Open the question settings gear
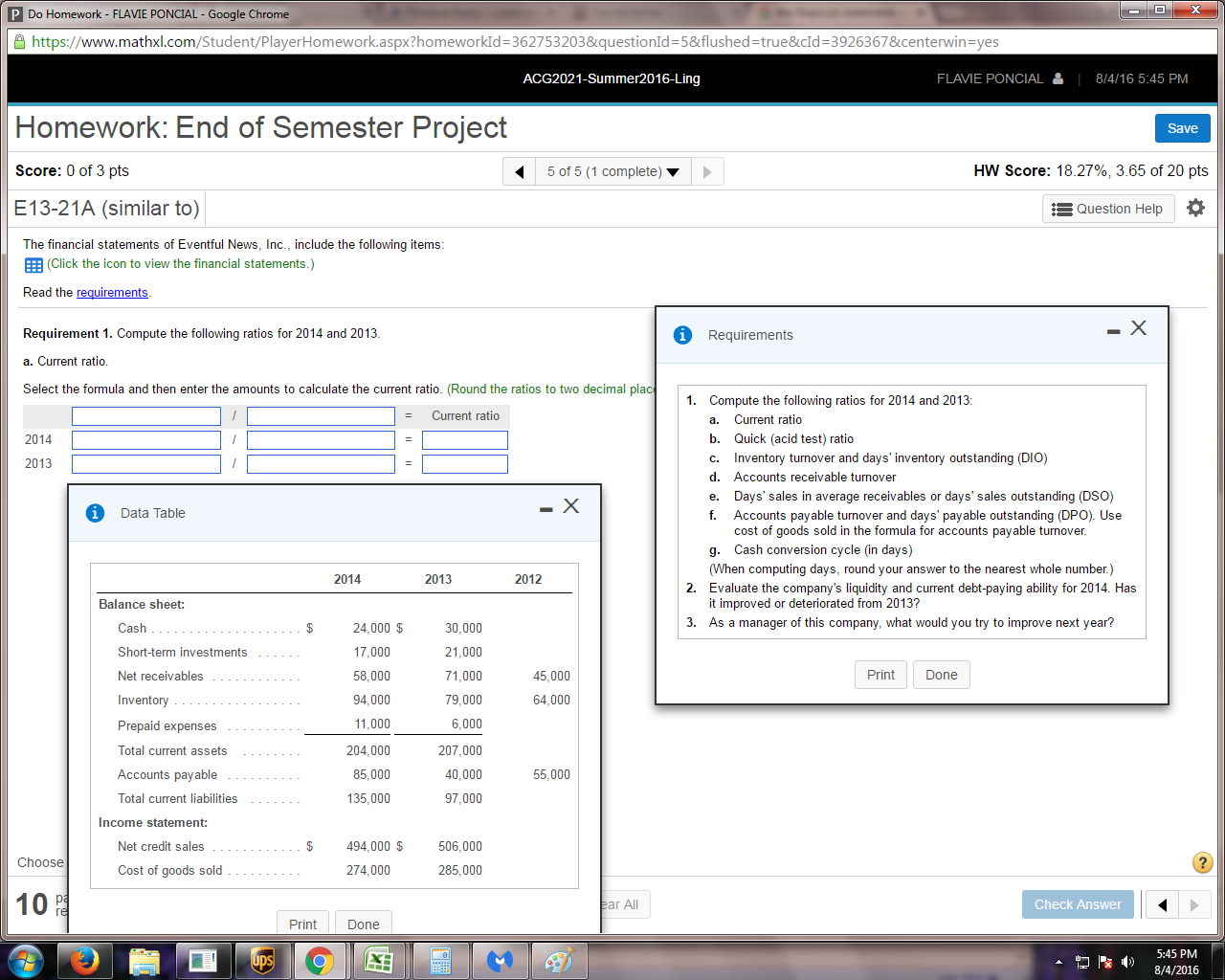This screenshot has height=980, width=1225. click(x=1195, y=208)
